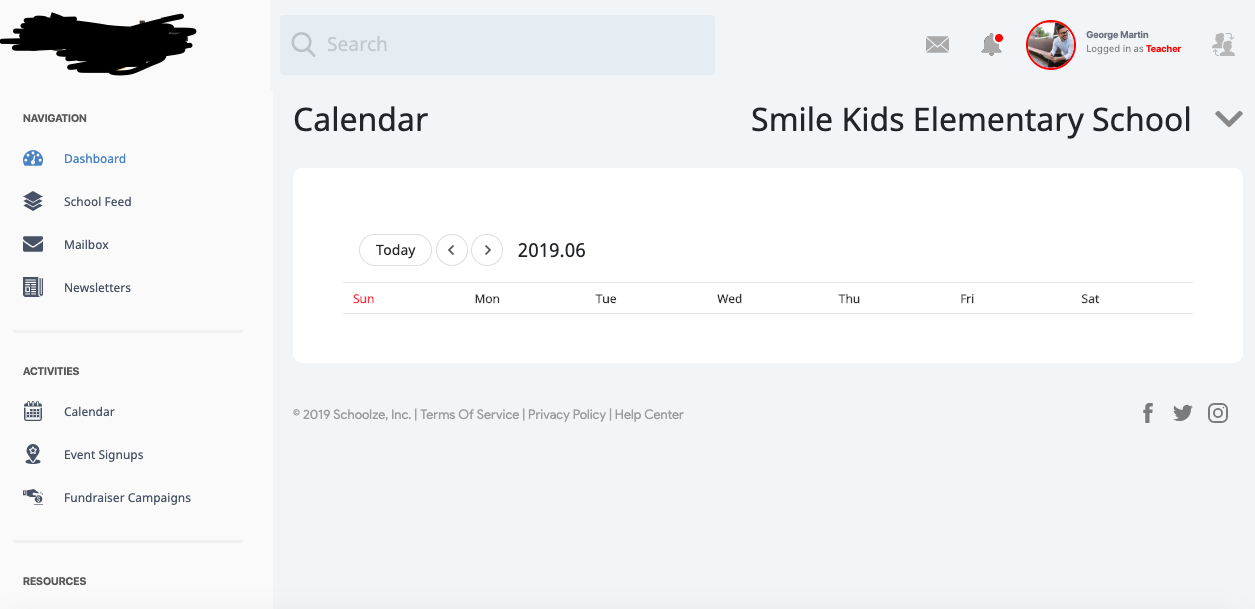The image size is (1255, 609).
Task: Switch to the Calendar section in Activities
Action: coord(89,411)
